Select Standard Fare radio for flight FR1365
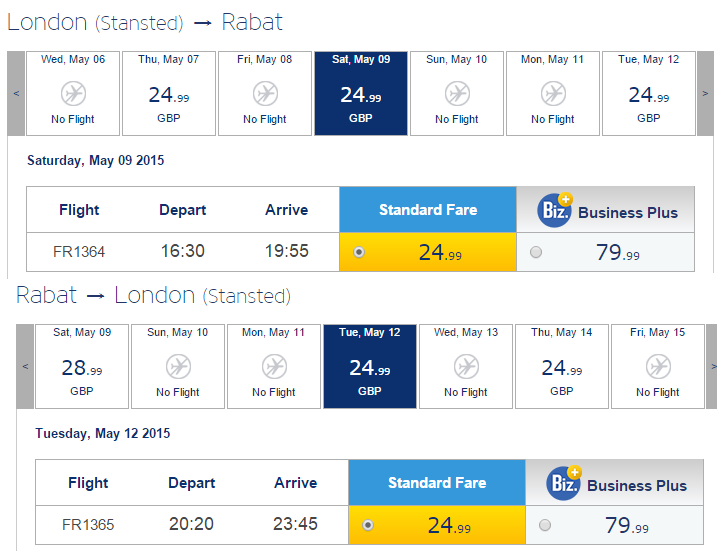The height and width of the screenshot is (551, 717). coord(368,525)
